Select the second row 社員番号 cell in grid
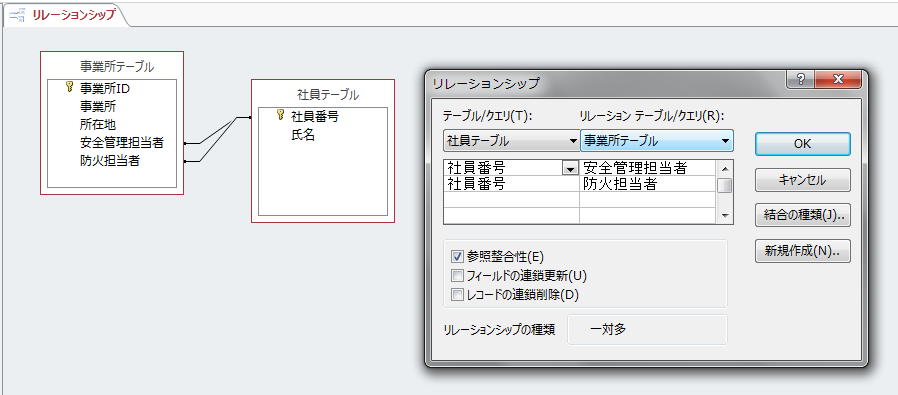The height and width of the screenshot is (395, 898). point(511,184)
